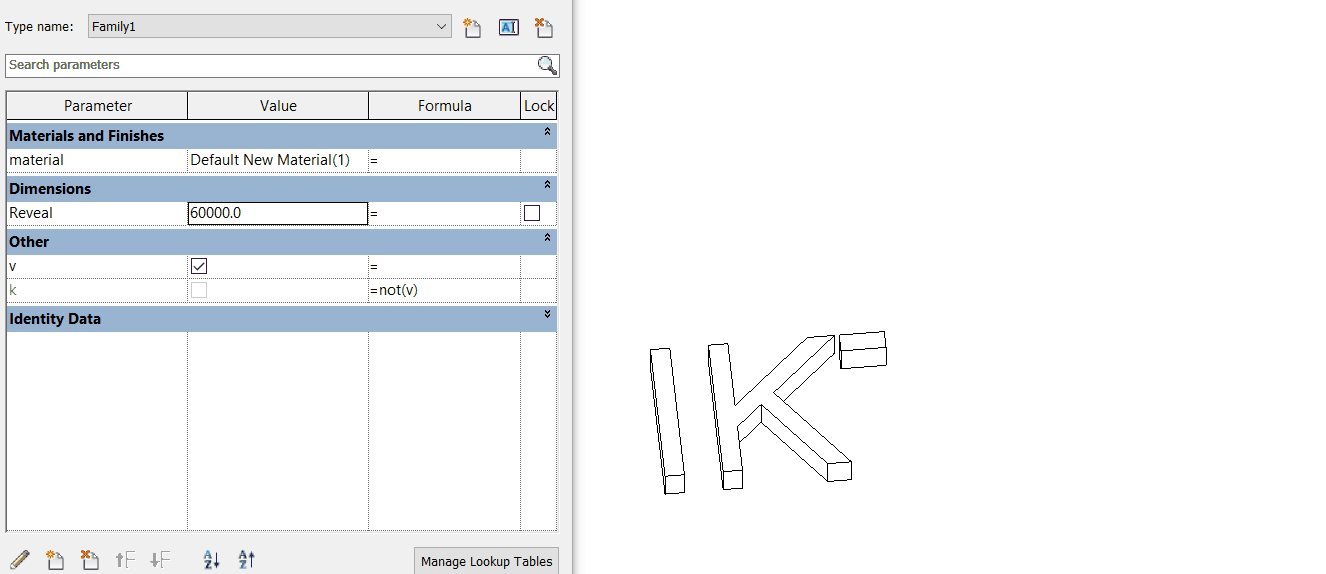
Task: Click the Move Parameter Up icon
Action: [x=125, y=560]
